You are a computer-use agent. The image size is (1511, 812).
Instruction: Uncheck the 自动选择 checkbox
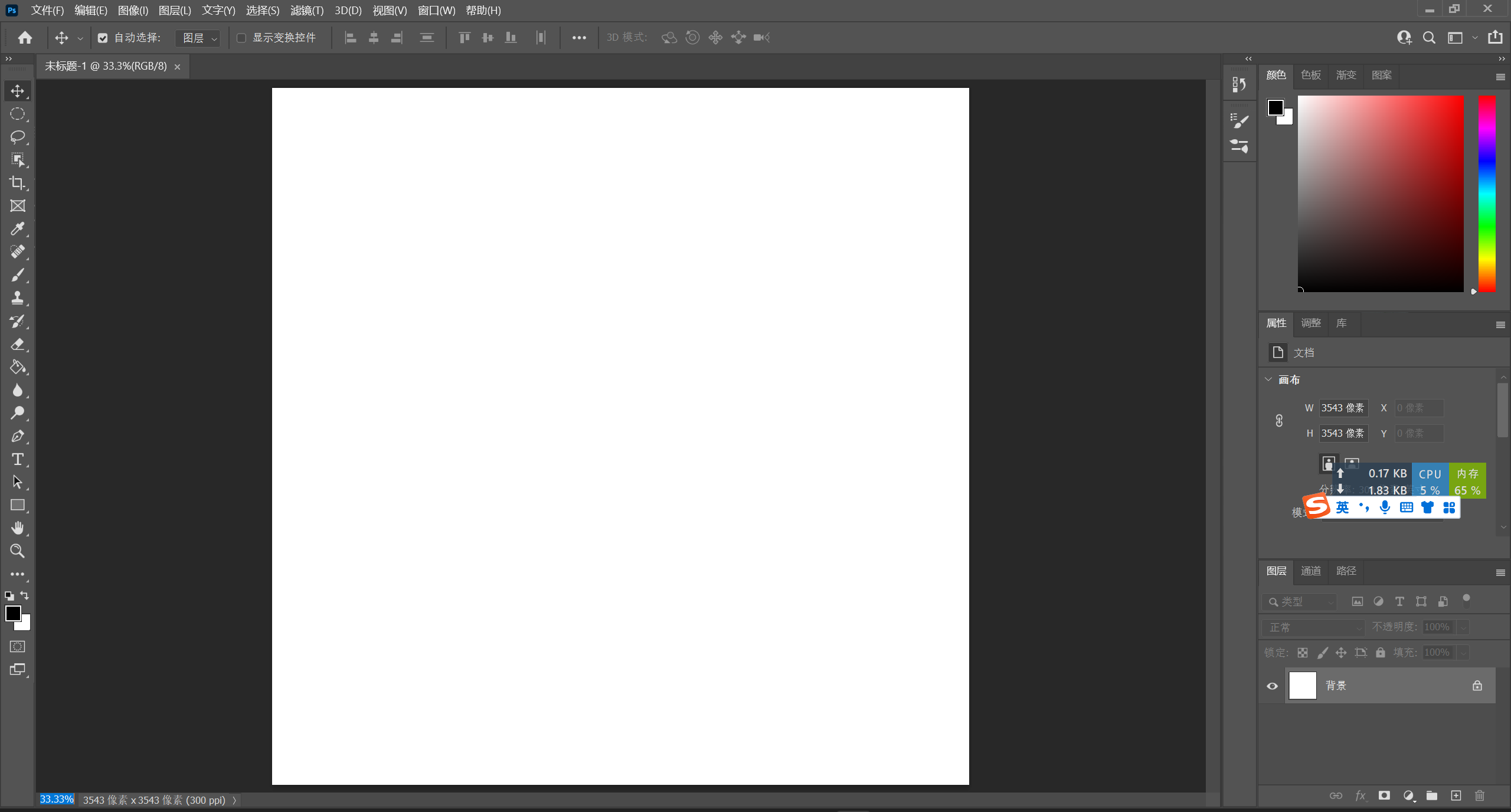tap(103, 38)
